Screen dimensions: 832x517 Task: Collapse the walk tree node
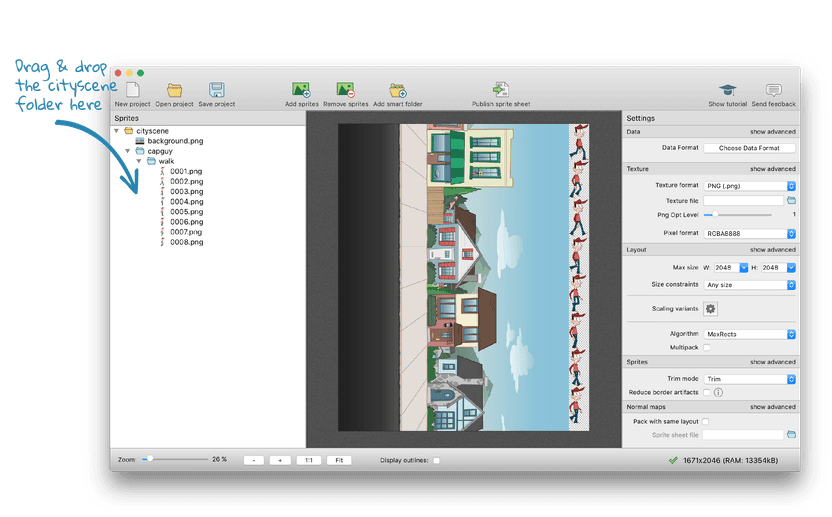[x=138, y=161]
